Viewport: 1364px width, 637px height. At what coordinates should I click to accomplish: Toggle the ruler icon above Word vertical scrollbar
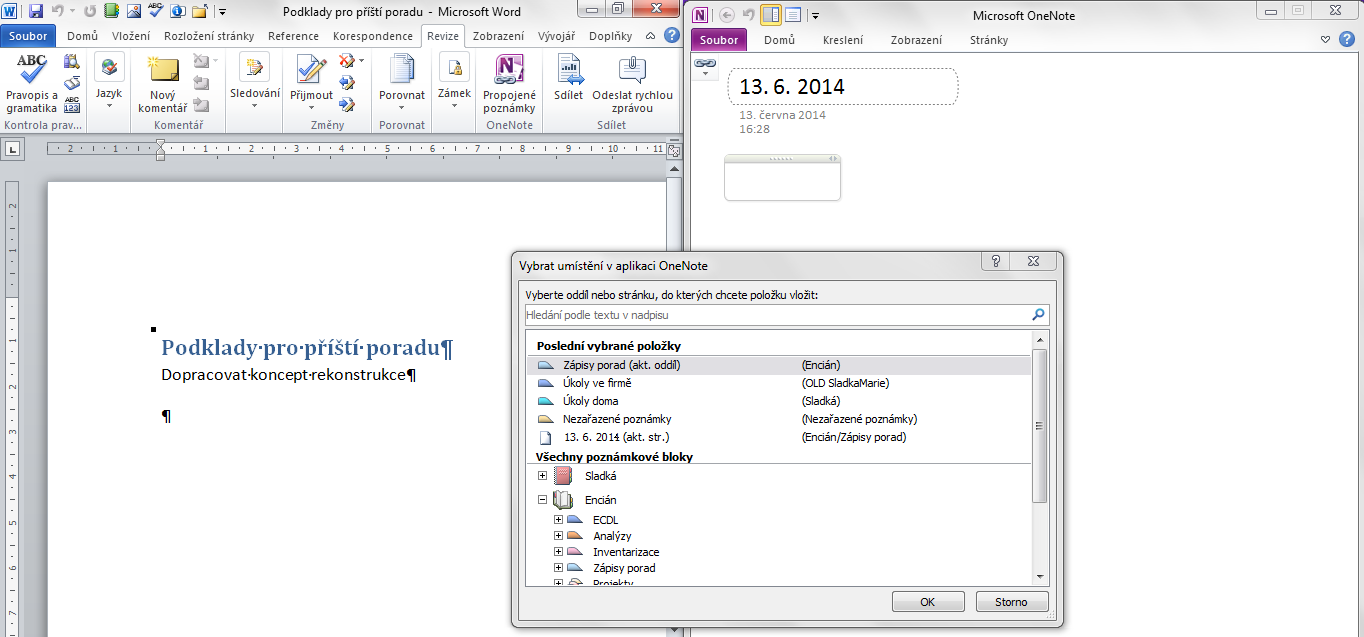click(674, 150)
